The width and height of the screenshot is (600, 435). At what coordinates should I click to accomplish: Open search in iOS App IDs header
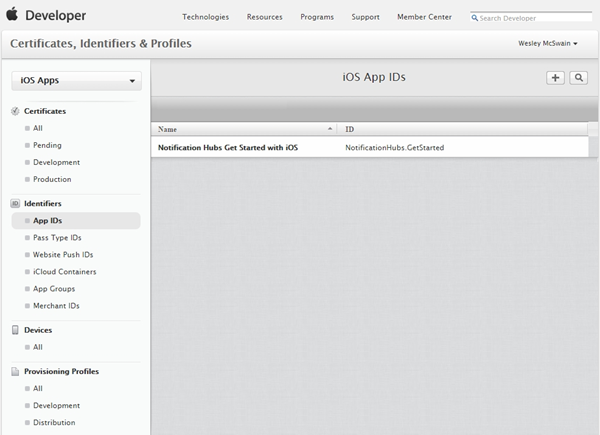pos(579,78)
